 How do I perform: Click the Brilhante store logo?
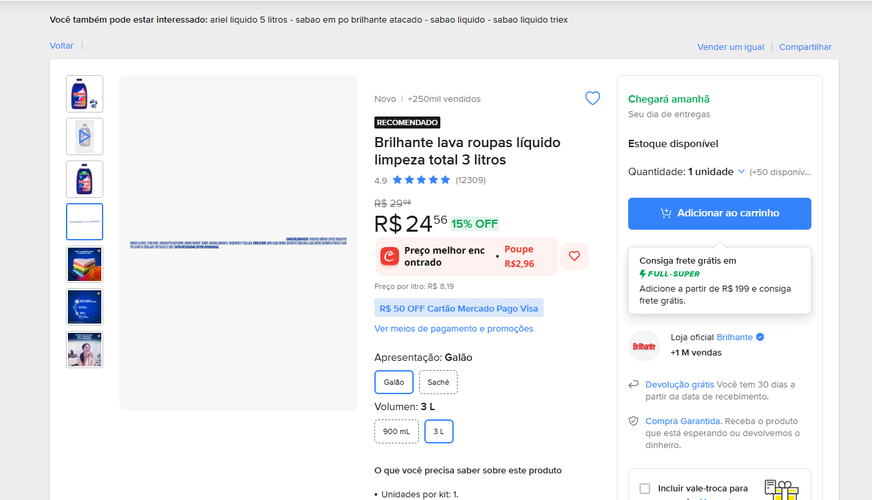click(x=644, y=346)
